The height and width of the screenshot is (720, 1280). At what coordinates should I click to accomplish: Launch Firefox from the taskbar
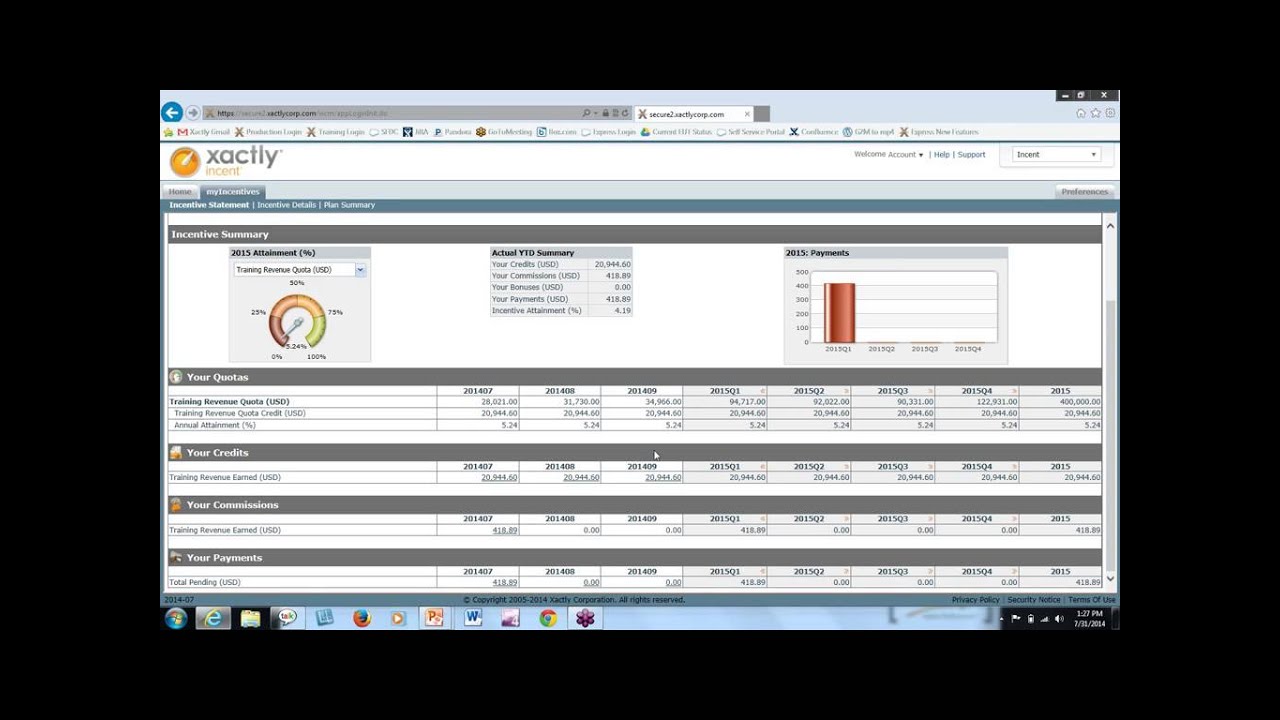(x=361, y=618)
